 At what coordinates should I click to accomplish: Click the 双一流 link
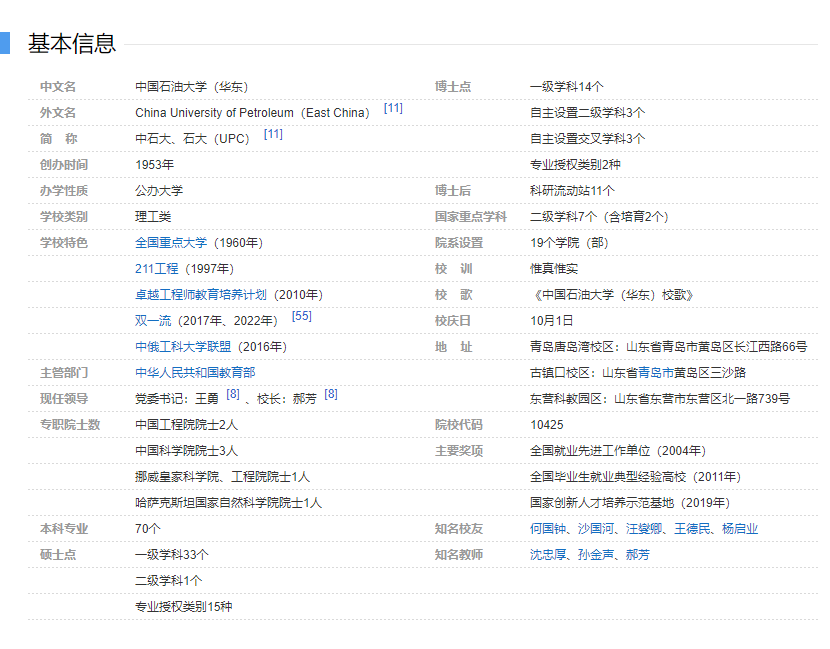point(152,321)
